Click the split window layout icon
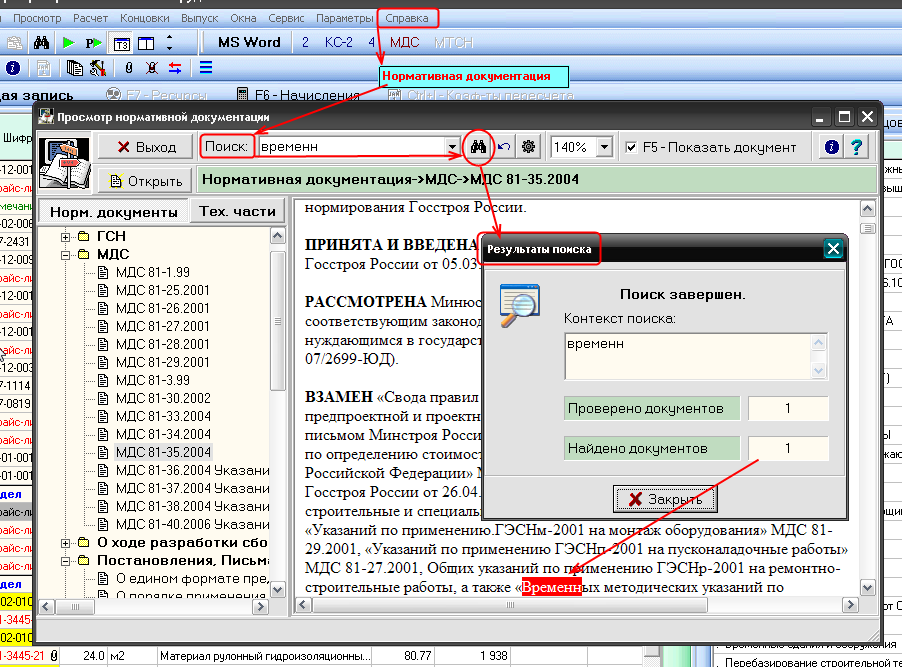 (146, 44)
